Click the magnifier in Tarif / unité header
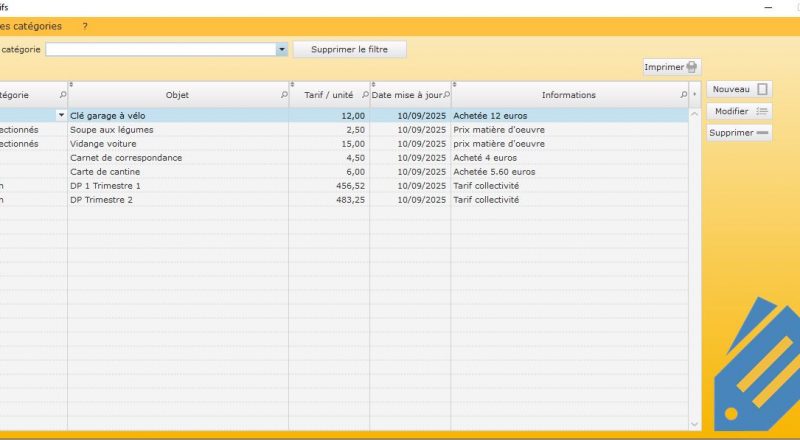Screen dimensions: 800x440 tap(363, 95)
